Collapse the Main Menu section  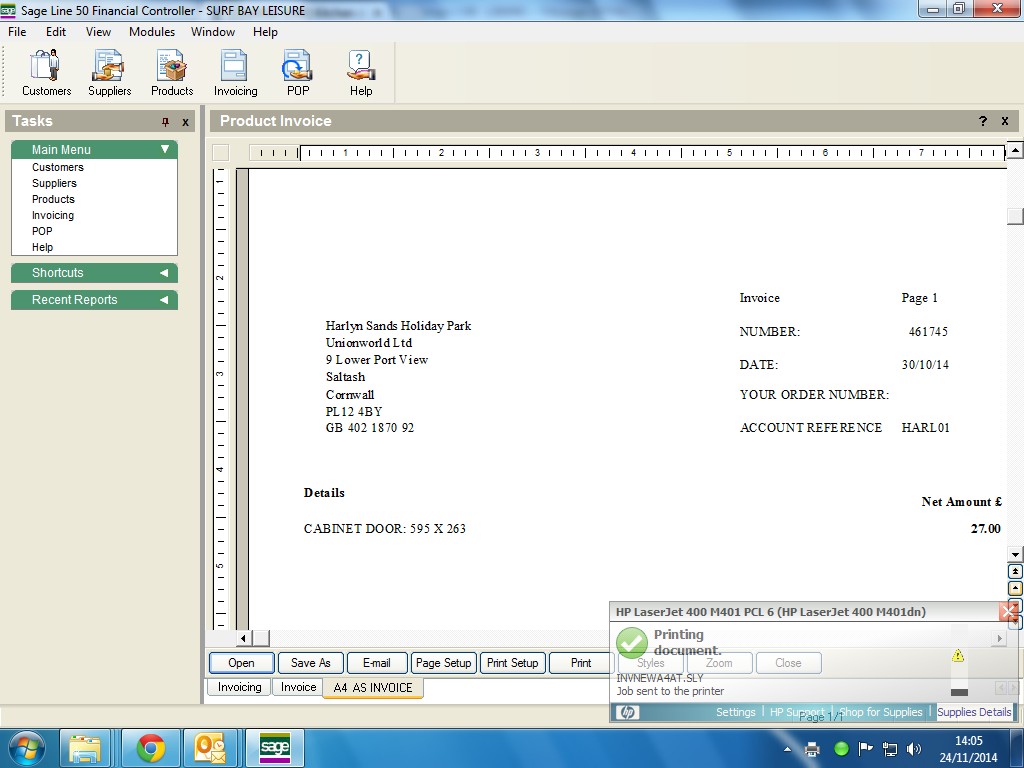click(165, 149)
